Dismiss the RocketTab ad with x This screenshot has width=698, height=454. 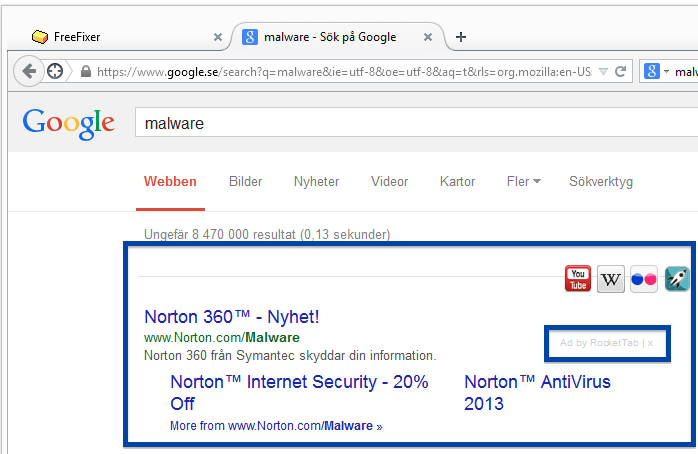click(650, 343)
